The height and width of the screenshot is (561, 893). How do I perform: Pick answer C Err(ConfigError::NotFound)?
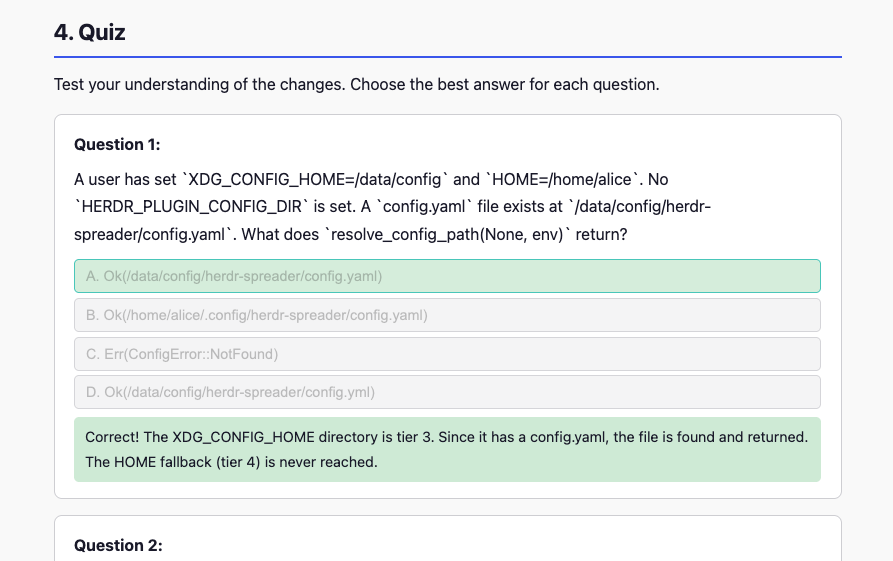(x=447, y=354)
